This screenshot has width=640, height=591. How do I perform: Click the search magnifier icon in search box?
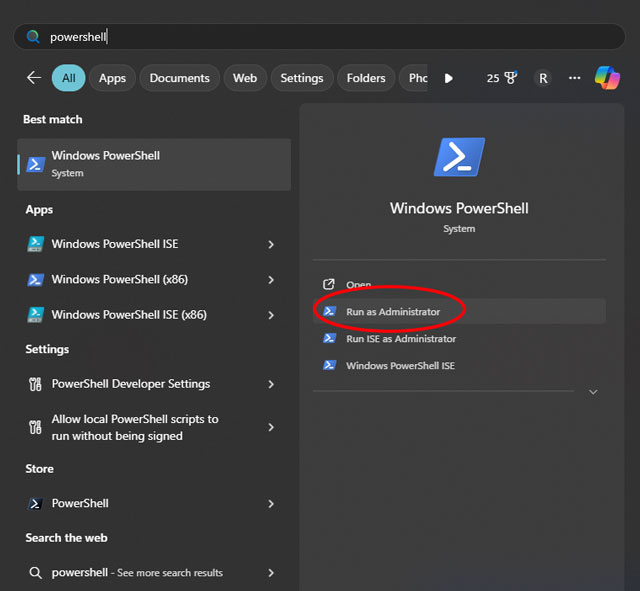point(33,37)
